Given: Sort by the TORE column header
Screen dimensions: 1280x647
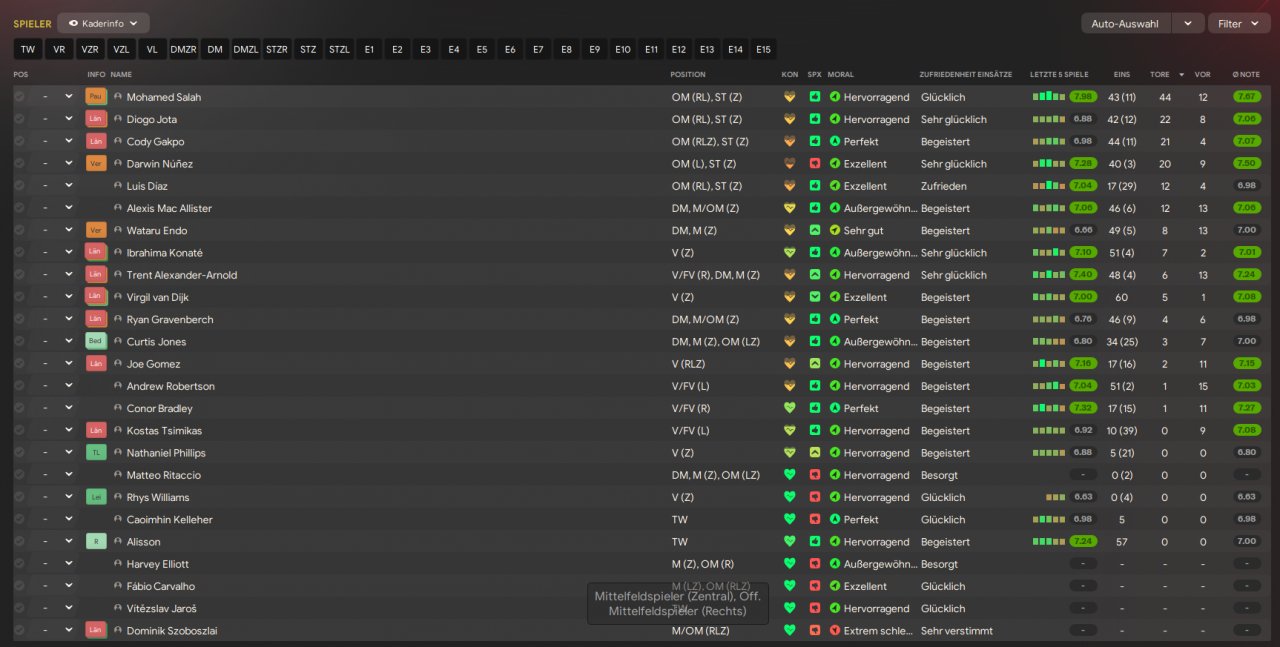Looking at the screenshot, I should [1160, 74].
